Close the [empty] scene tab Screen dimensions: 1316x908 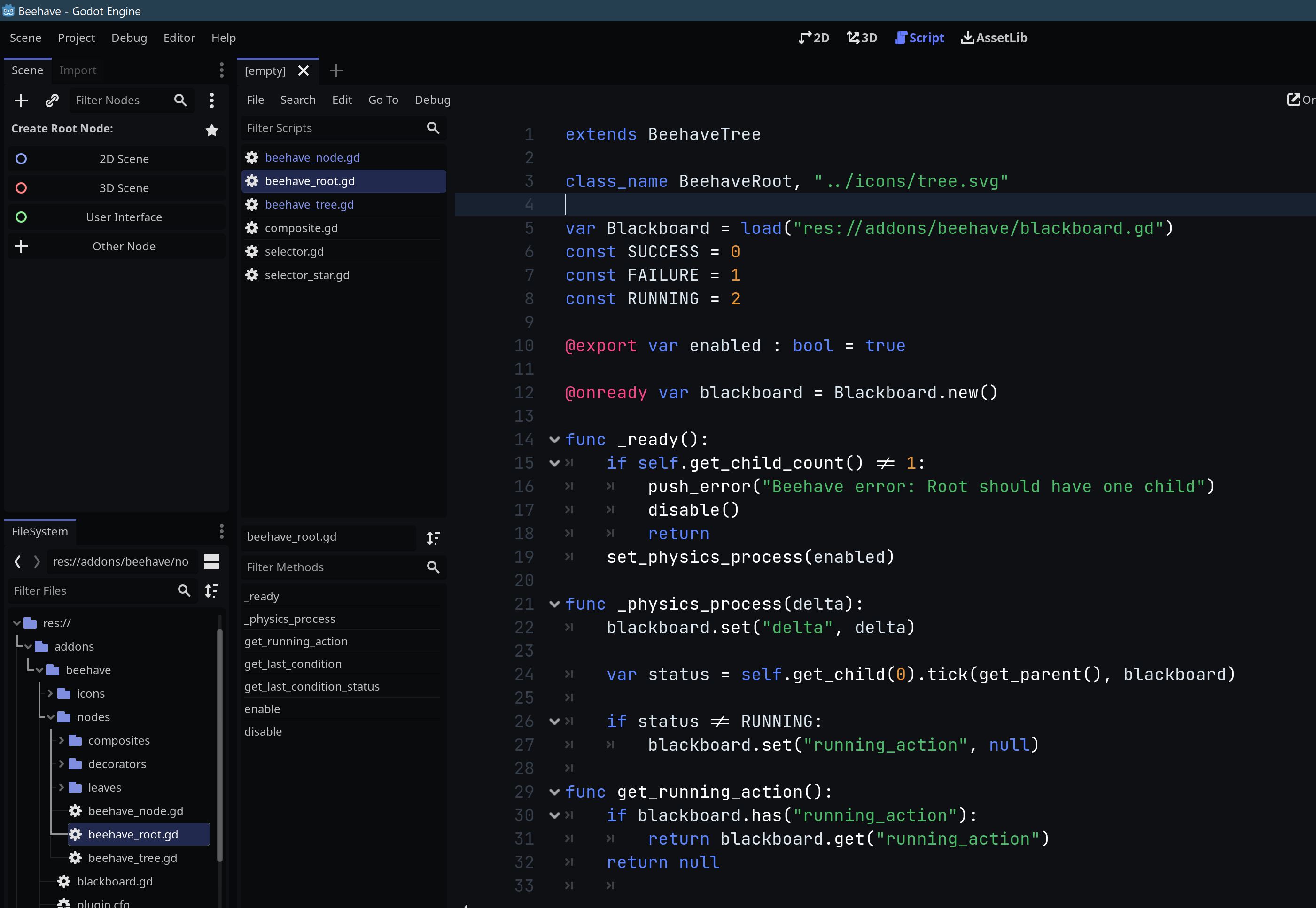pos(304,70)
